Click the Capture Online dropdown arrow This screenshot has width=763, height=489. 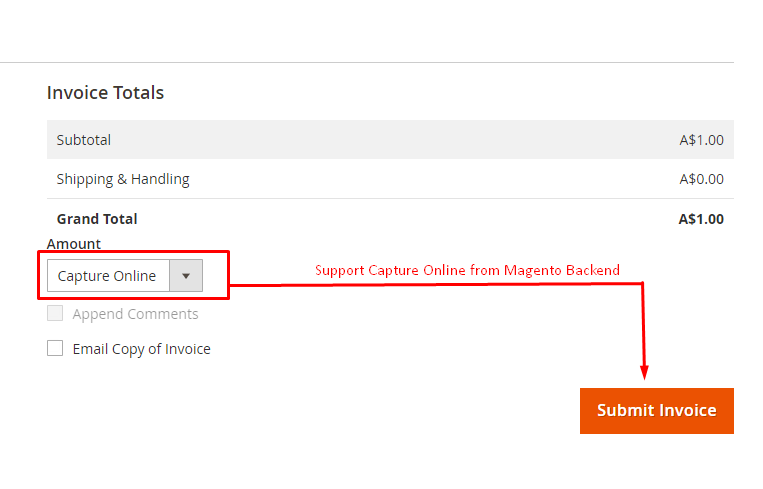pyautogui.click(x=185, y=276)
